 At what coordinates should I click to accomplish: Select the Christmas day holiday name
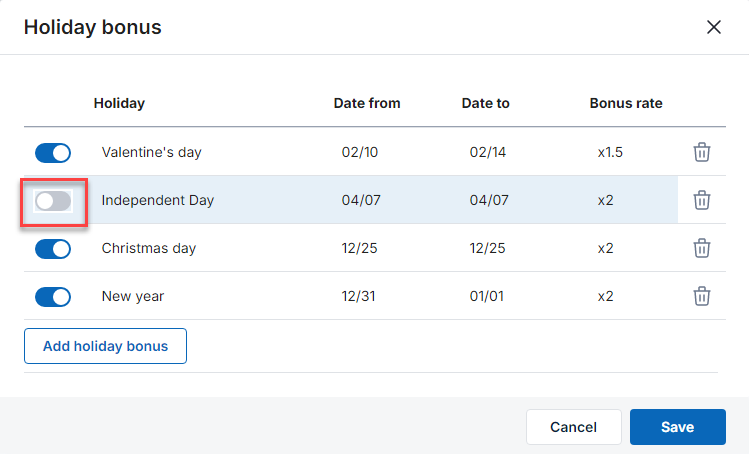(x=149, y=249)
